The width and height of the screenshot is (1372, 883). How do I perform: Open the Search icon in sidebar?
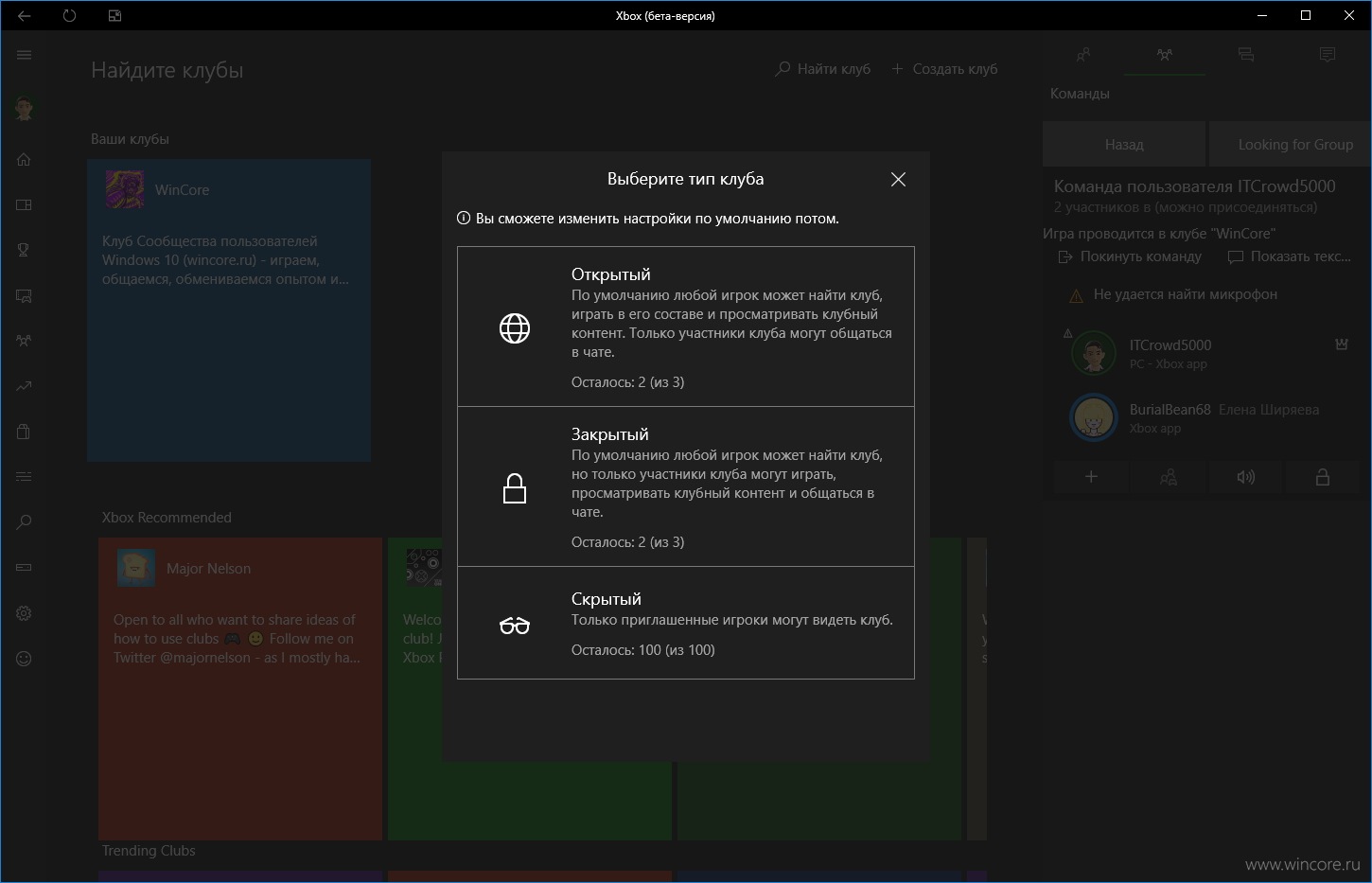click(x=25, y=522)
